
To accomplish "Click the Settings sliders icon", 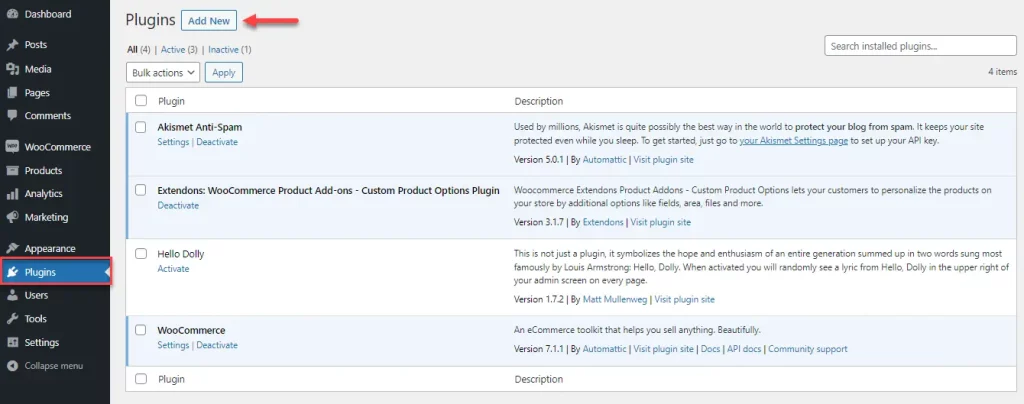I will [12, 343].
